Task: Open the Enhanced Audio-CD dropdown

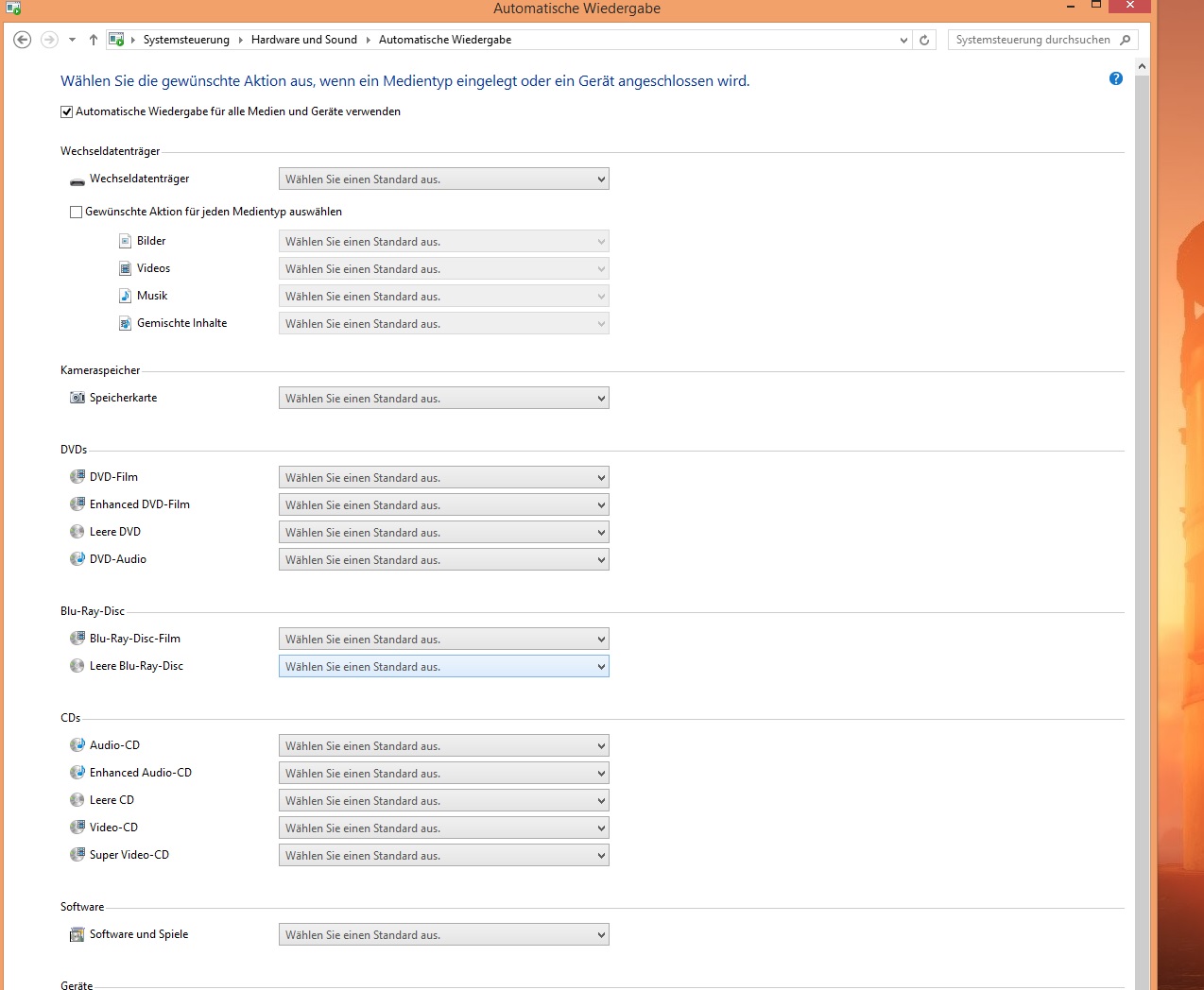Action: click(444, 773)
